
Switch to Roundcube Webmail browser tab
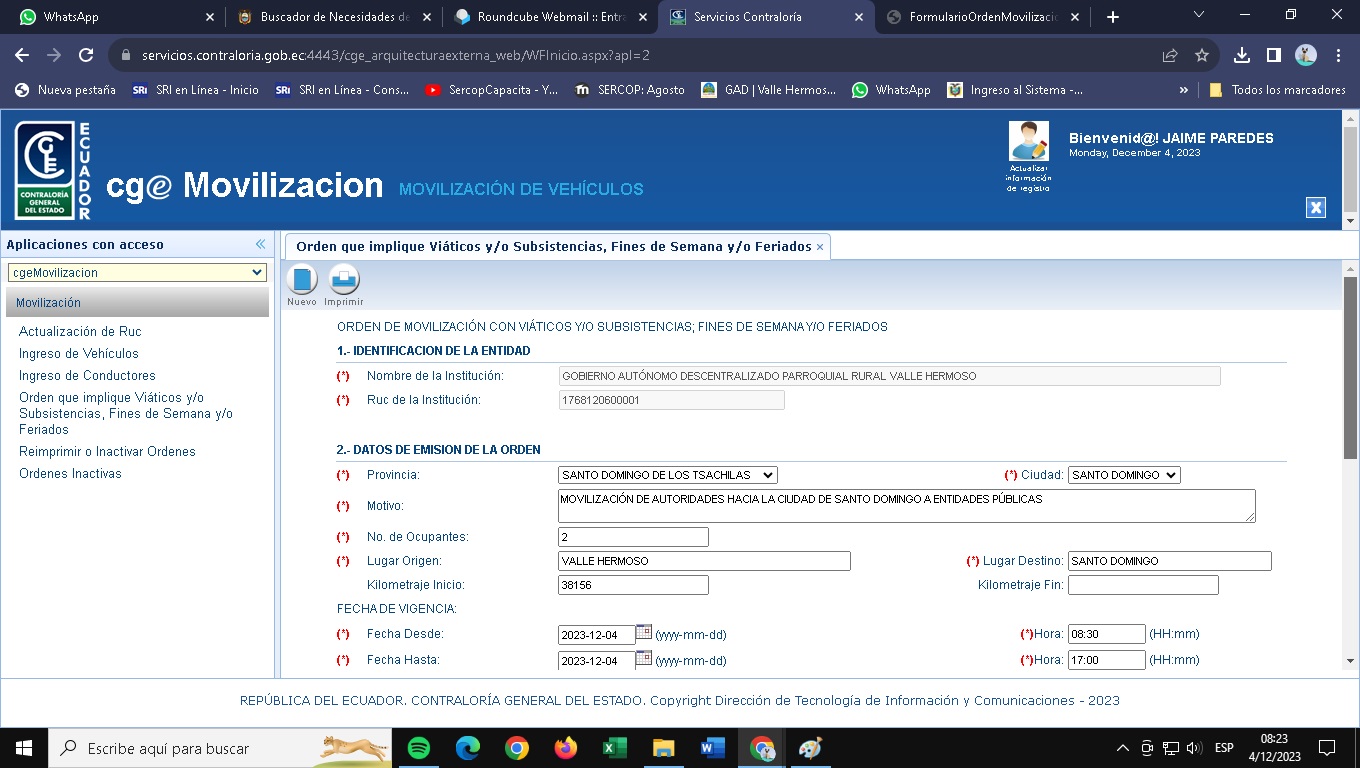(x=551, y=17)
